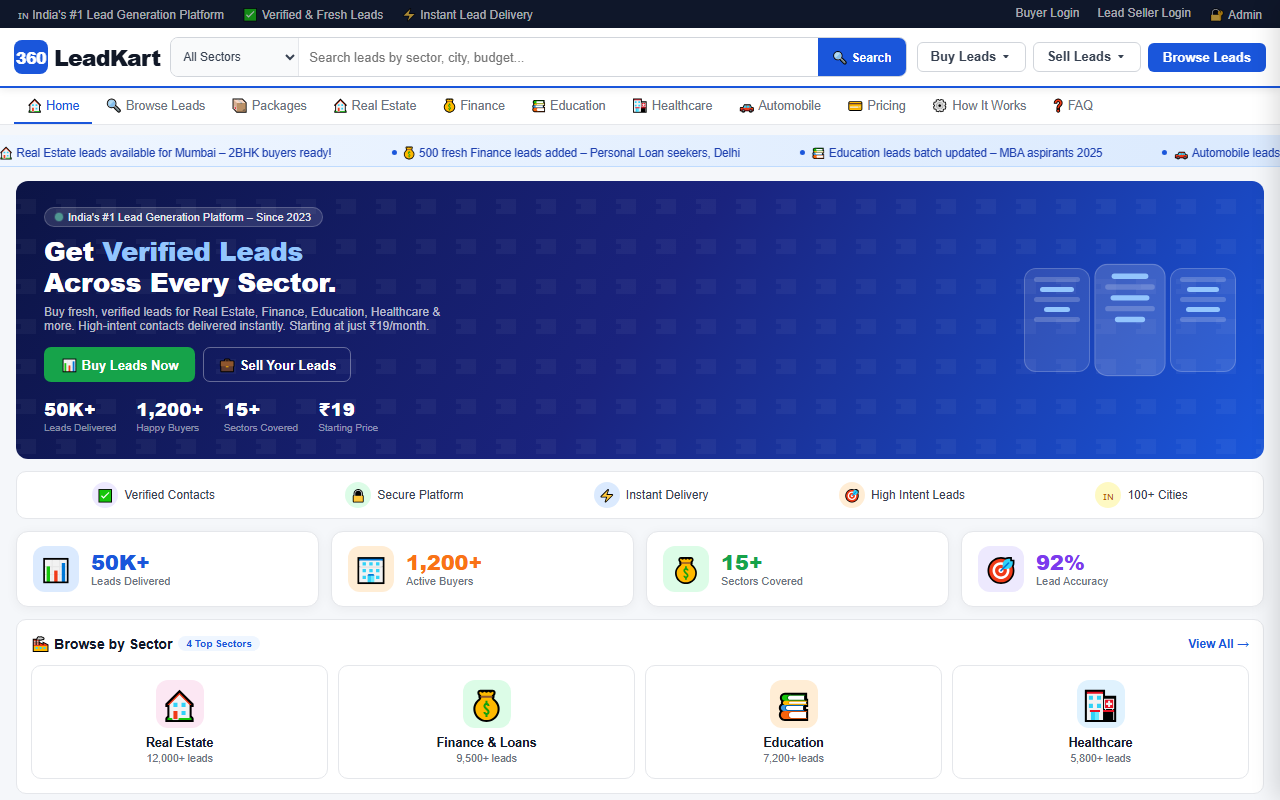Screen dimensions: 1280x800
Task: Click the 12,000+ leads count text
Action: tap(180, 759)
